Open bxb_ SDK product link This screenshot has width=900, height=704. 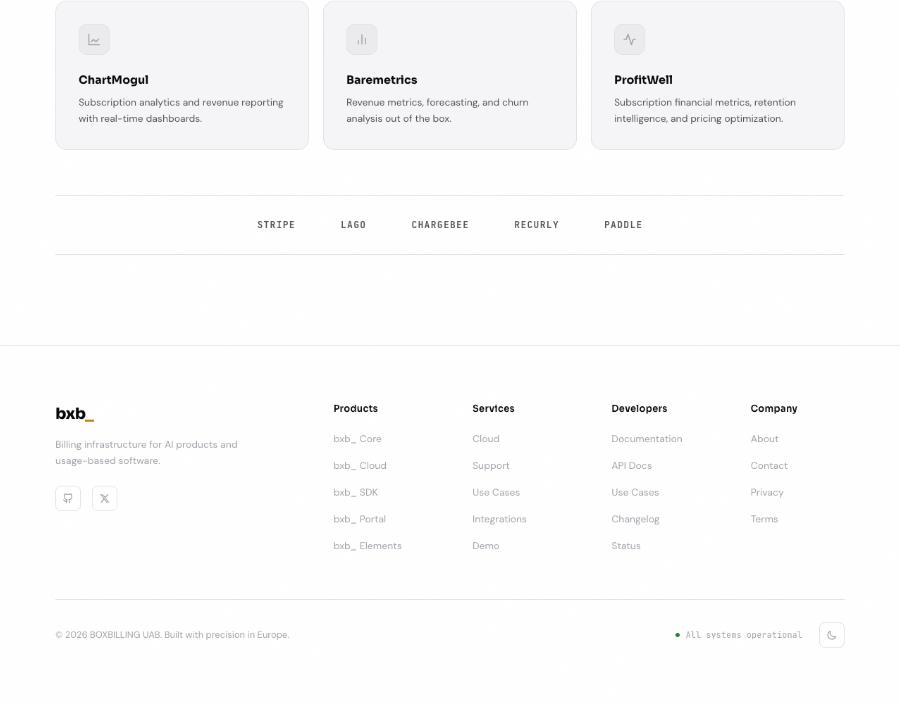356,492
